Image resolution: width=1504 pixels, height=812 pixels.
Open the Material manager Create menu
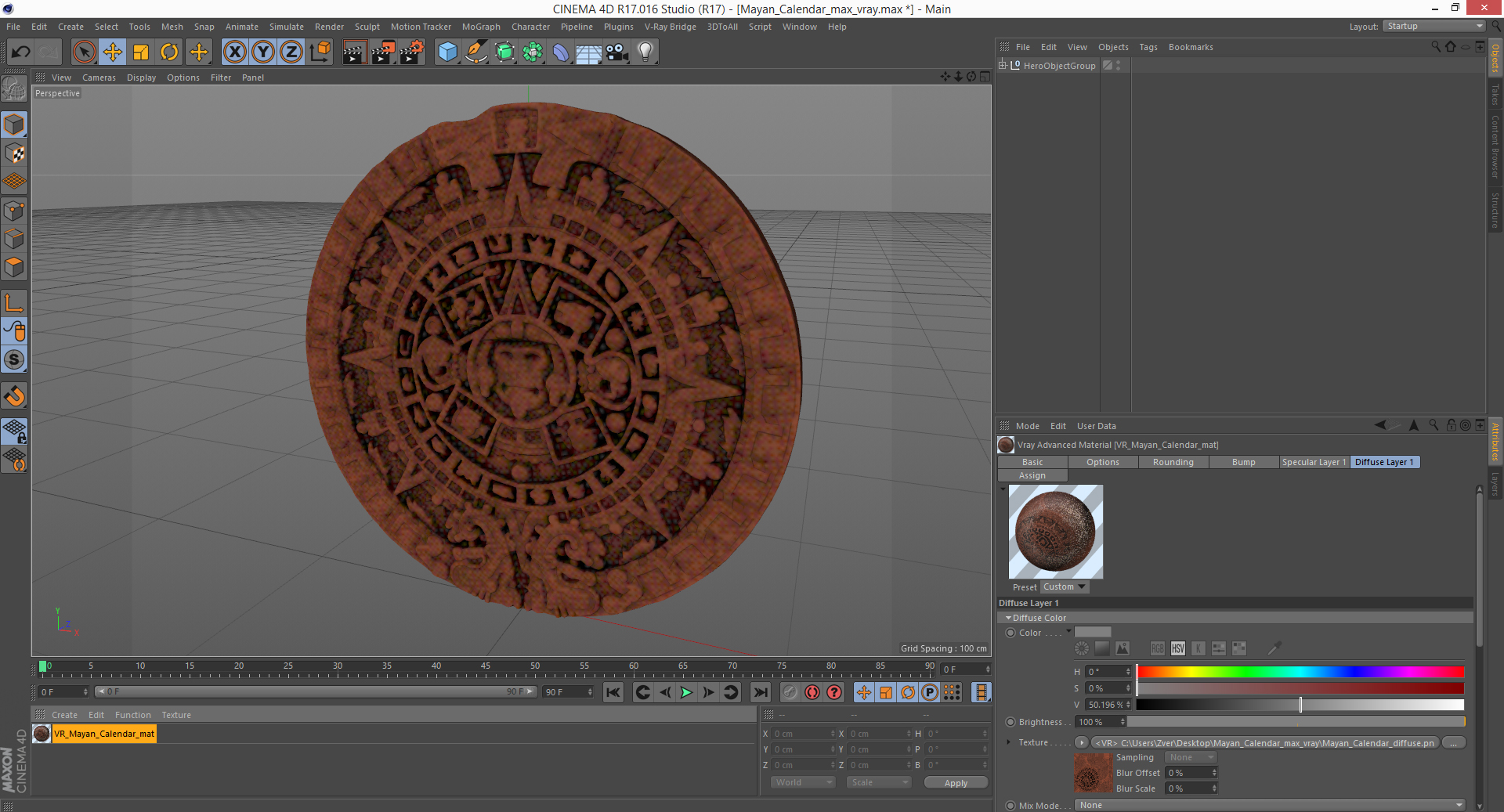coord(64,715)
